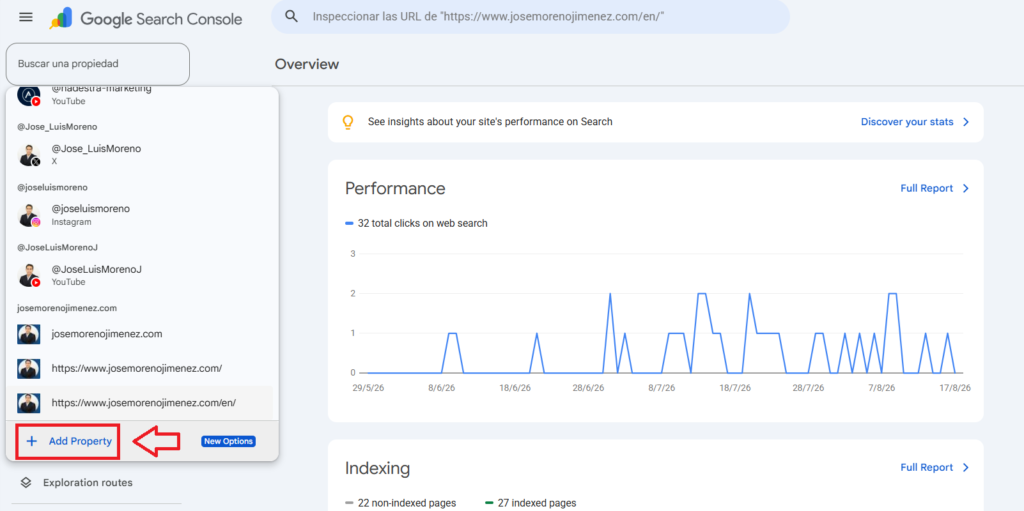Click the Exploration routes layers icon

point(25,483)
